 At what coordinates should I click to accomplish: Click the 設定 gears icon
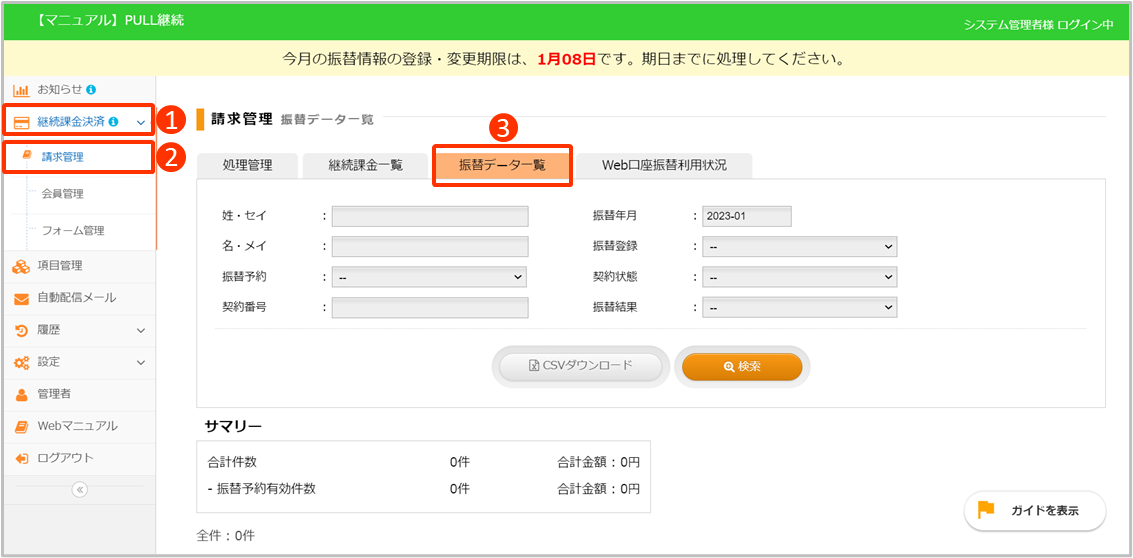(x=20, y=362)
